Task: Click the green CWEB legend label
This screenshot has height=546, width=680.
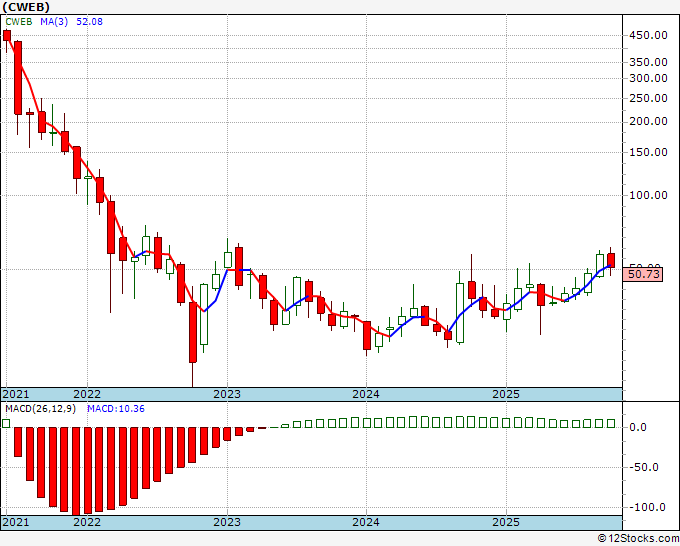Action: (19, 22)
